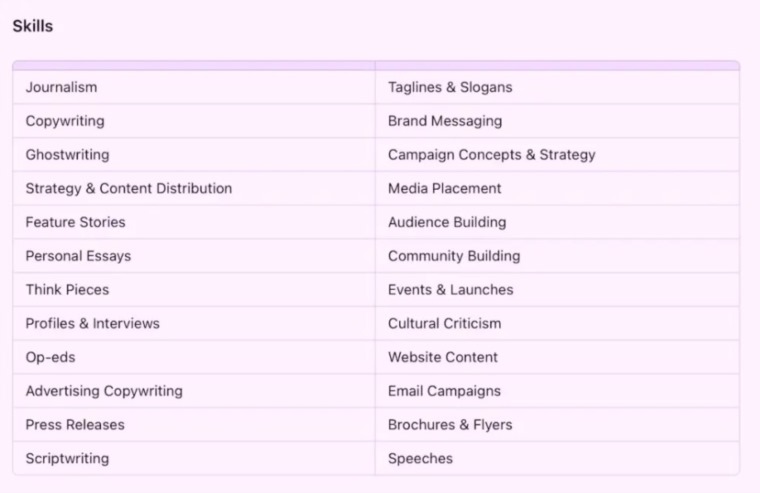Click Think Pieces in the table
The width and height of the screenshot is (760, 493).
tap(194, 289)
